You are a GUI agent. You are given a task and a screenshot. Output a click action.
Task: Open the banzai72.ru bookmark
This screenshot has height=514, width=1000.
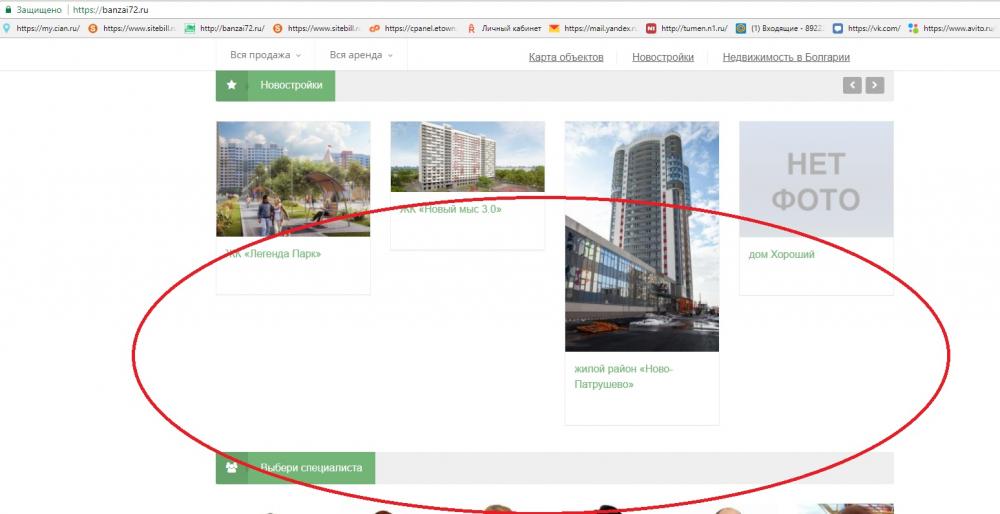[232, 28]
